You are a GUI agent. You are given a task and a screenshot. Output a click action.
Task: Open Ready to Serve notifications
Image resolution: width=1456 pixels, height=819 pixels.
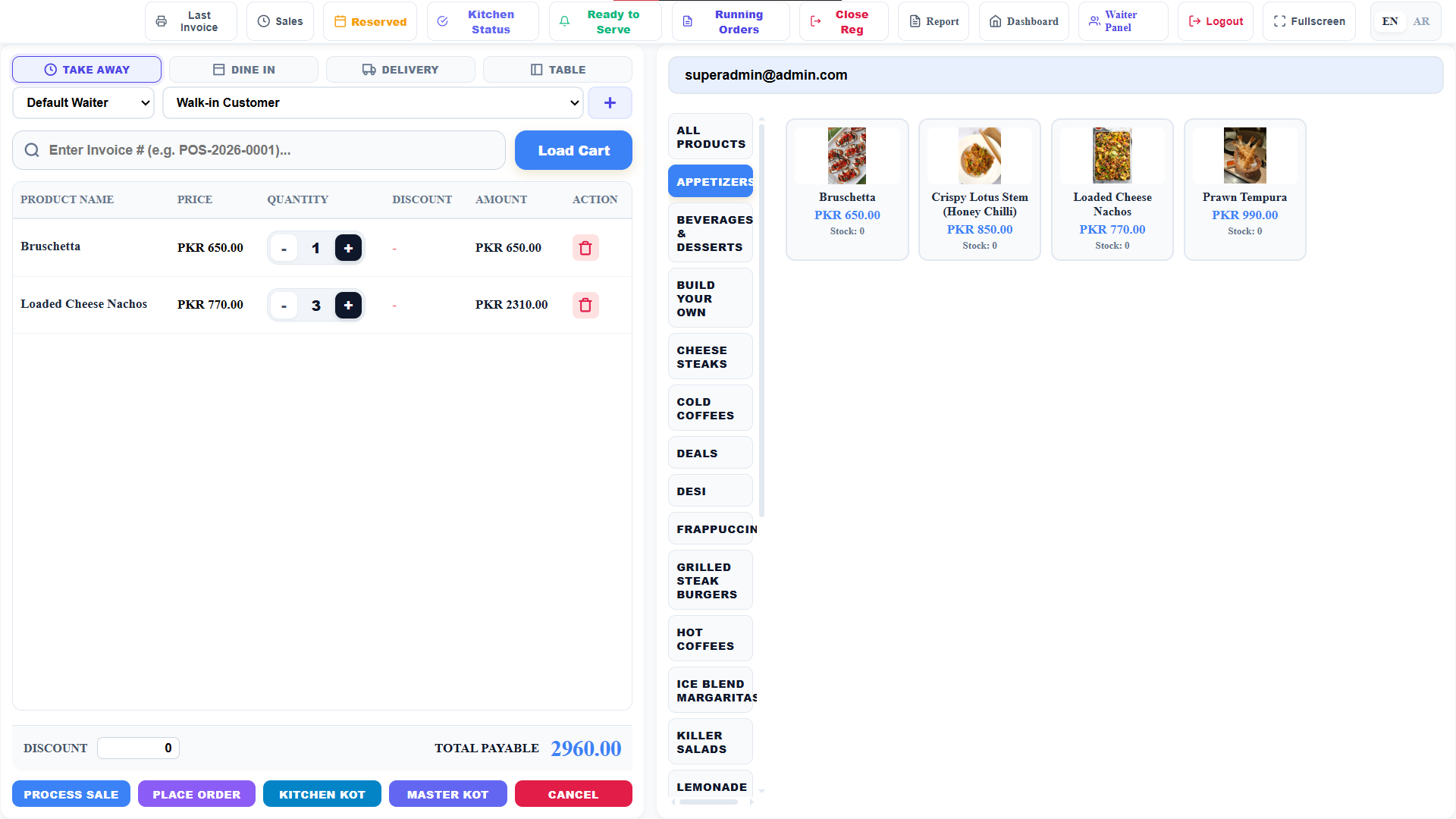coord(605,21)
